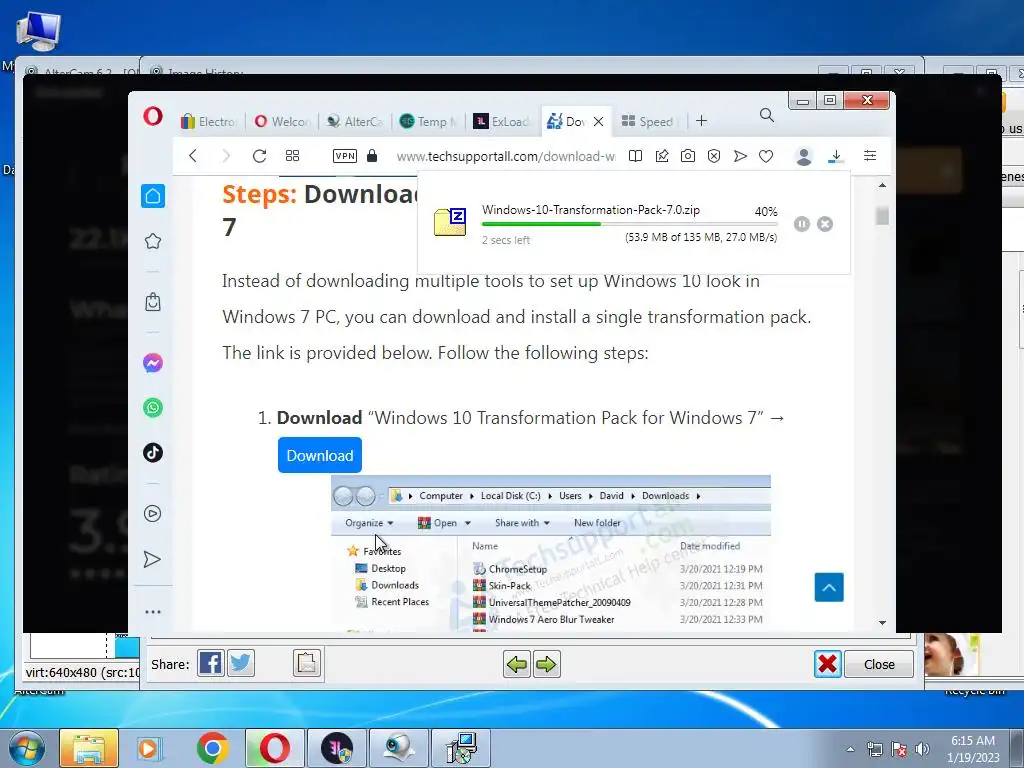Click the scroll-to-top blue arrow button
Screen dimensions: 1024x768
pyautogui.click(x=829, y=587)
